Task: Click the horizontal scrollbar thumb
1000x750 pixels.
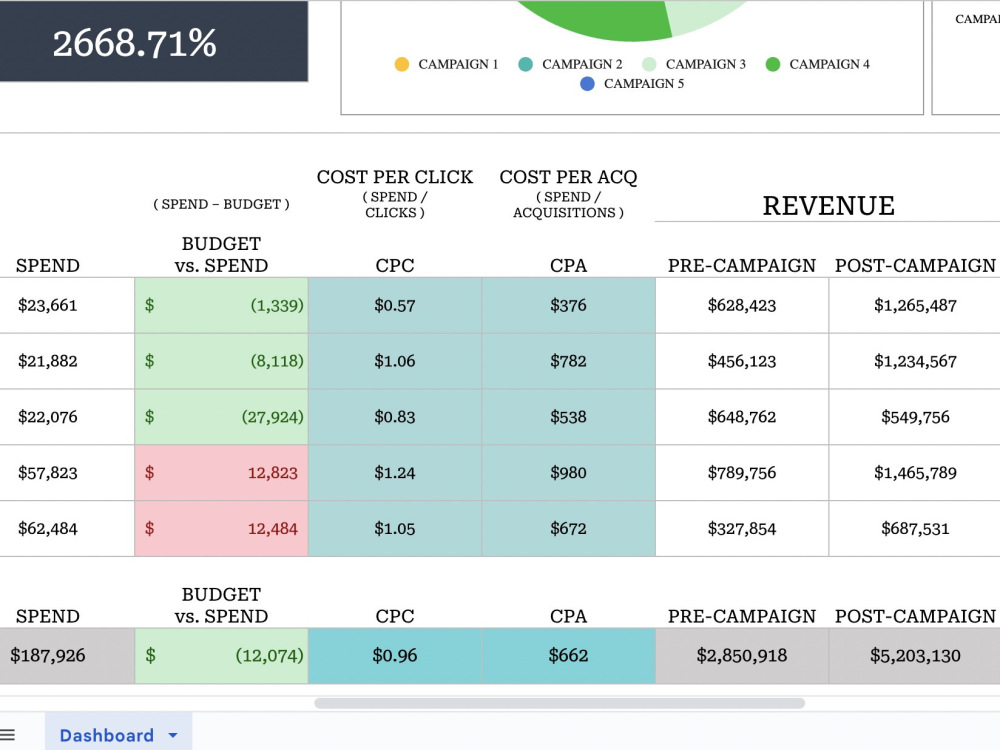Action: click(559, 703)
